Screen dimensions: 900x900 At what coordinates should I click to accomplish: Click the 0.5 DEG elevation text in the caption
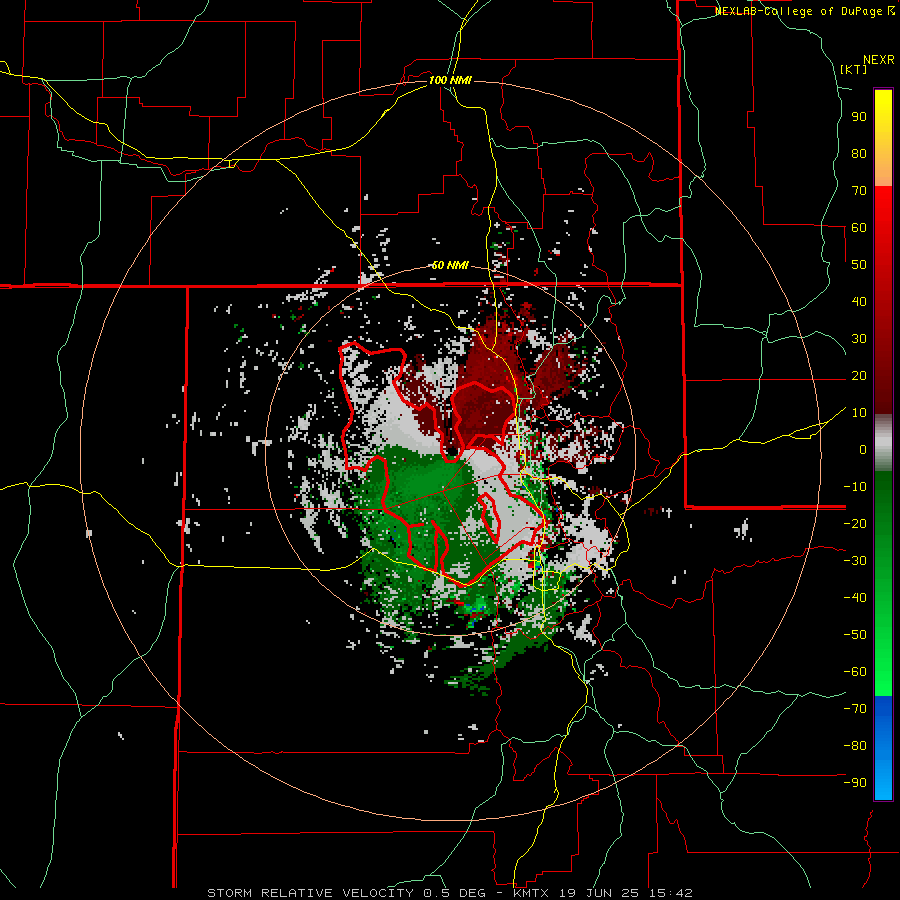click(x=455, y=893)
